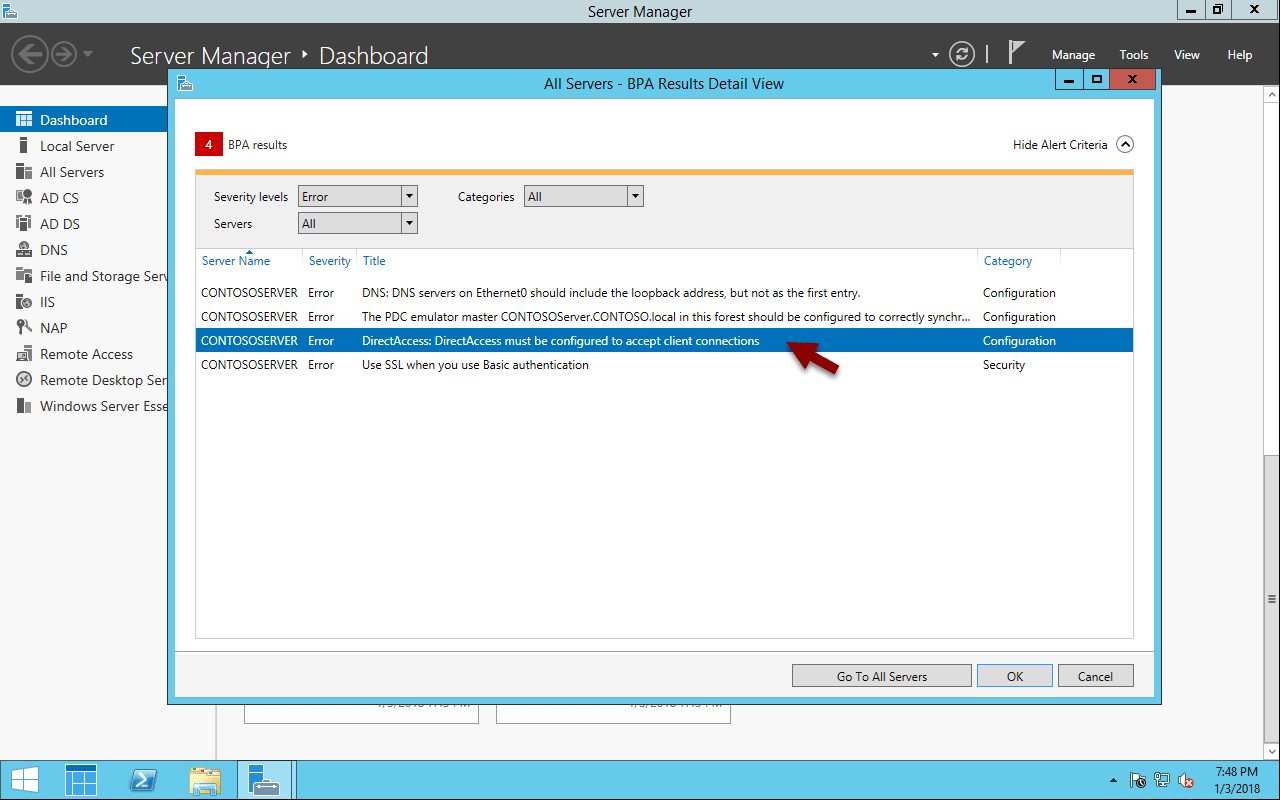Click the Windows Server Essentials icon

24,406
